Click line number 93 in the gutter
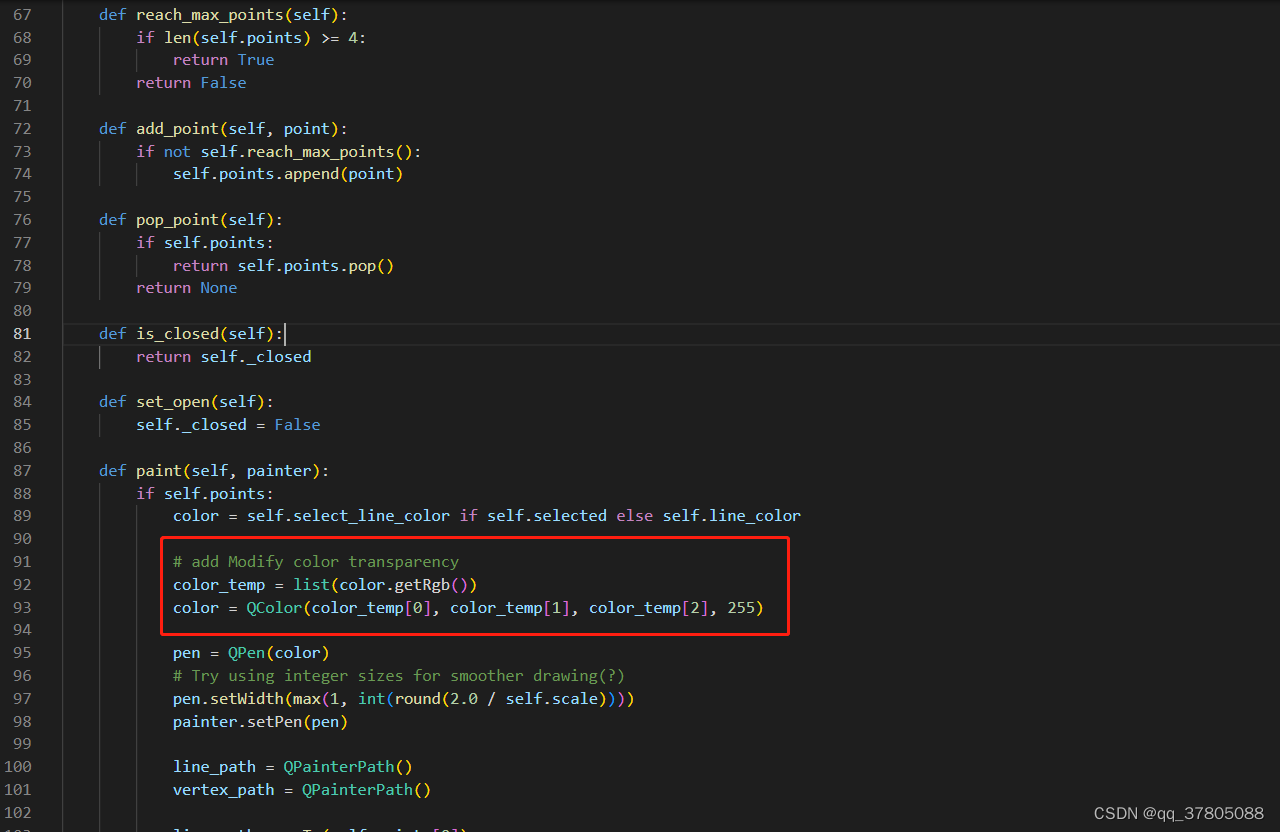Viewport: 1280px width, 832px height. 22,608
